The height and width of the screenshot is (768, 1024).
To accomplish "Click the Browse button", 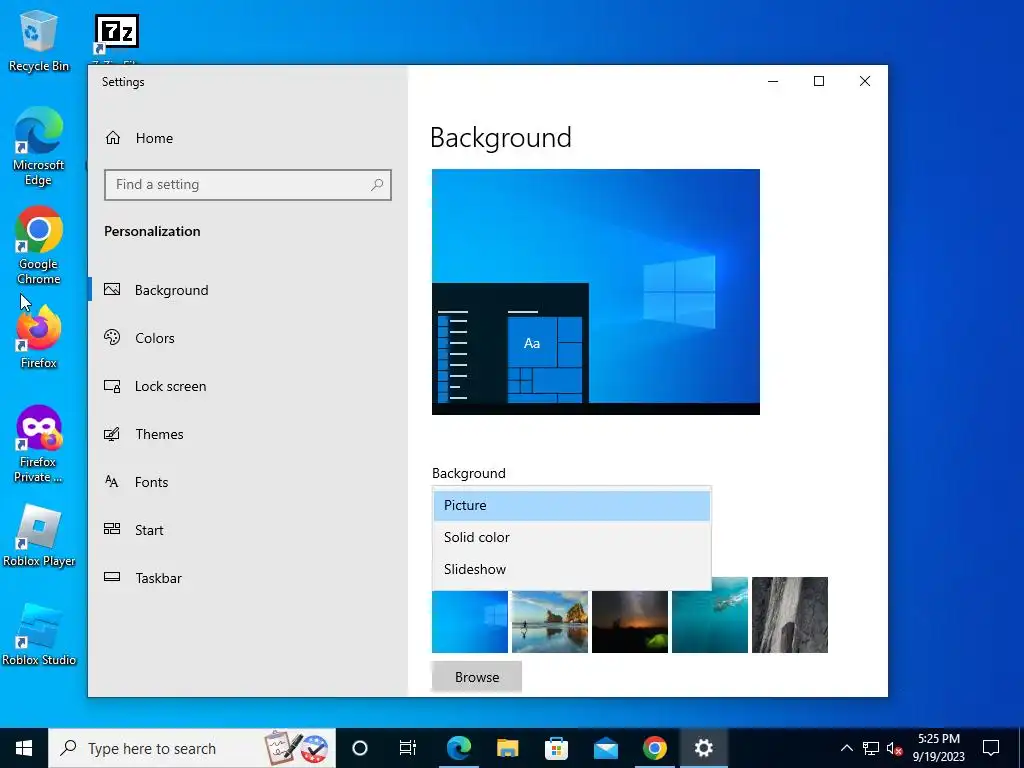I will tap(477, 677).
